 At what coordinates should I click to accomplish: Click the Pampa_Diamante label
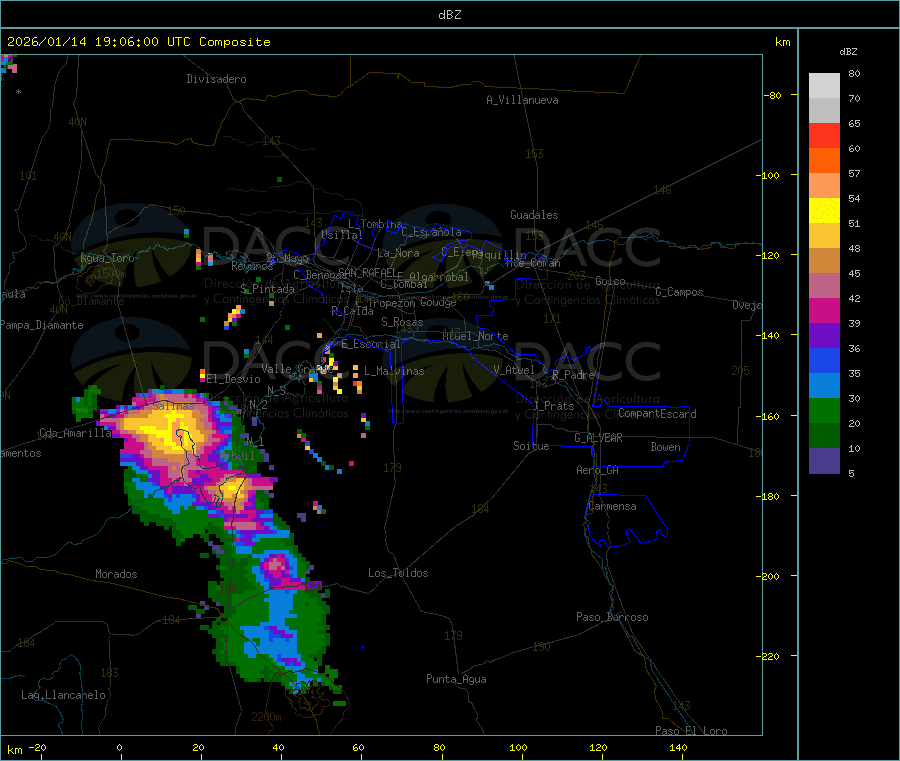click(42, 325)
